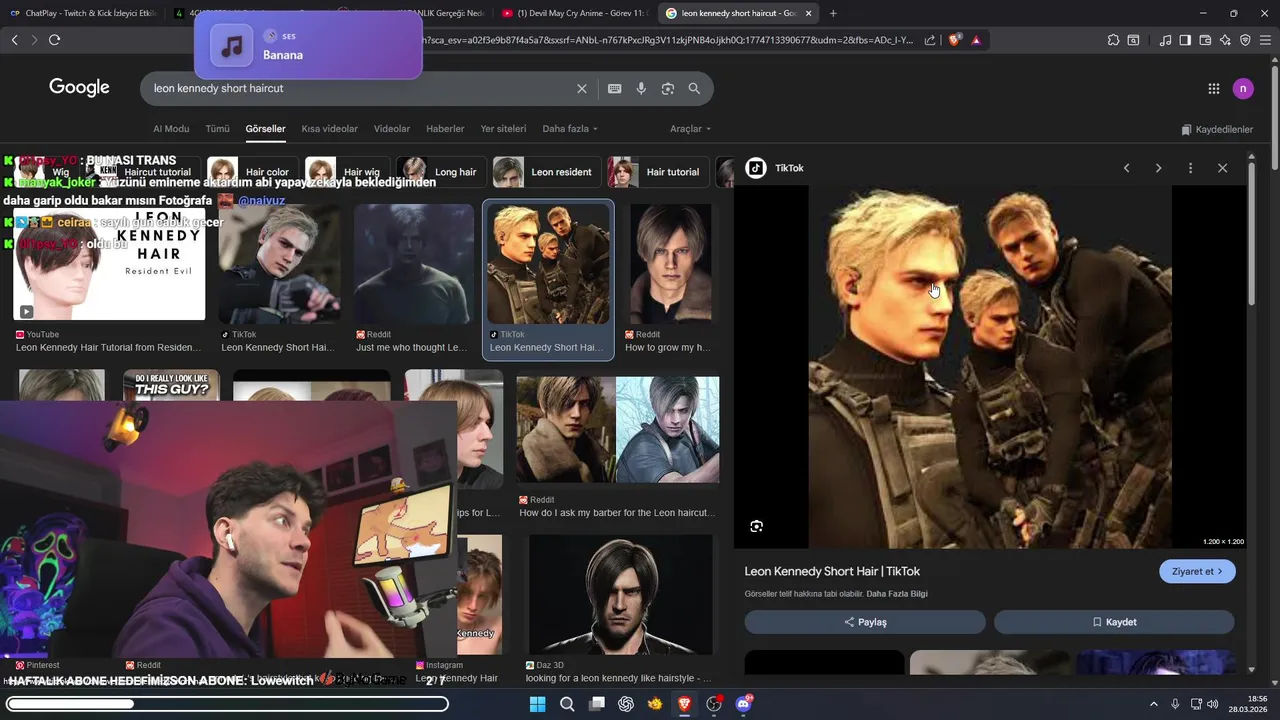Share page via address bar share icon

[930, 40]
